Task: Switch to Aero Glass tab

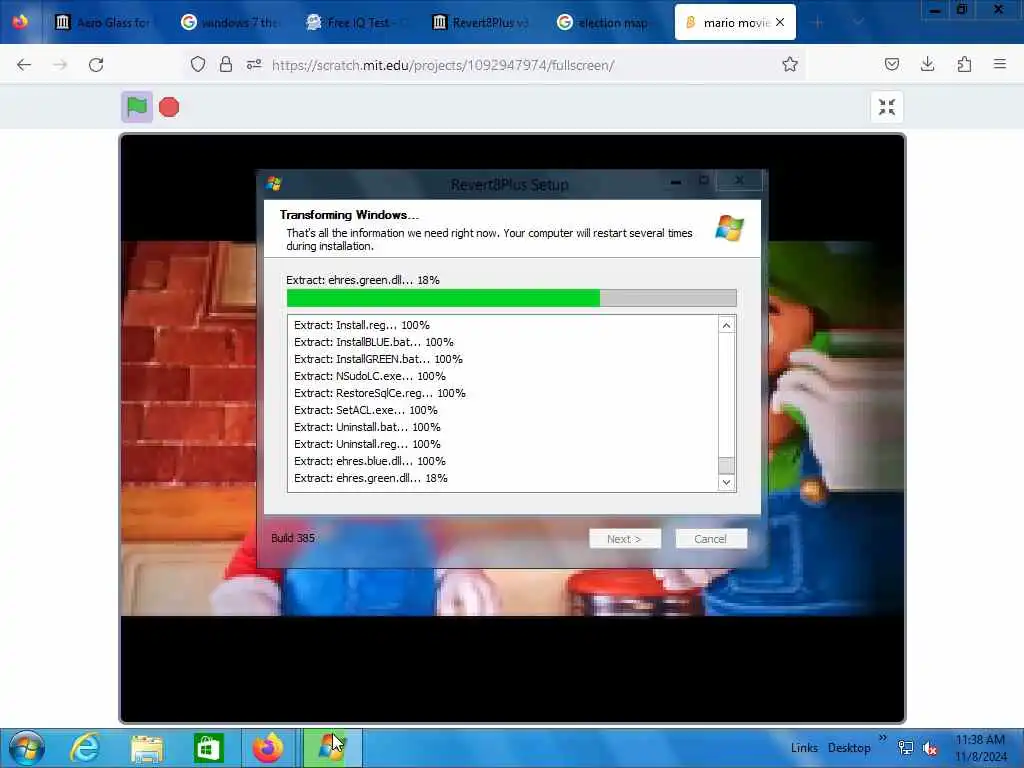Action: tap(103, 23)
